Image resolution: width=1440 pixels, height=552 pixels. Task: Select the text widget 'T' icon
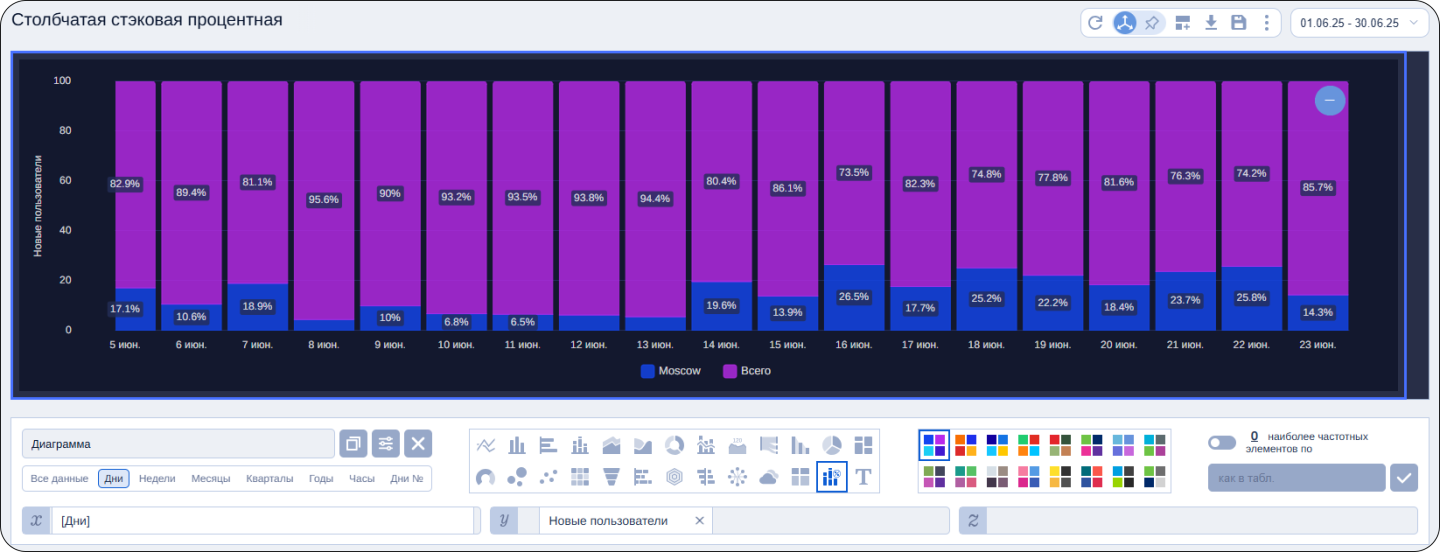click(x=863, y=477)
